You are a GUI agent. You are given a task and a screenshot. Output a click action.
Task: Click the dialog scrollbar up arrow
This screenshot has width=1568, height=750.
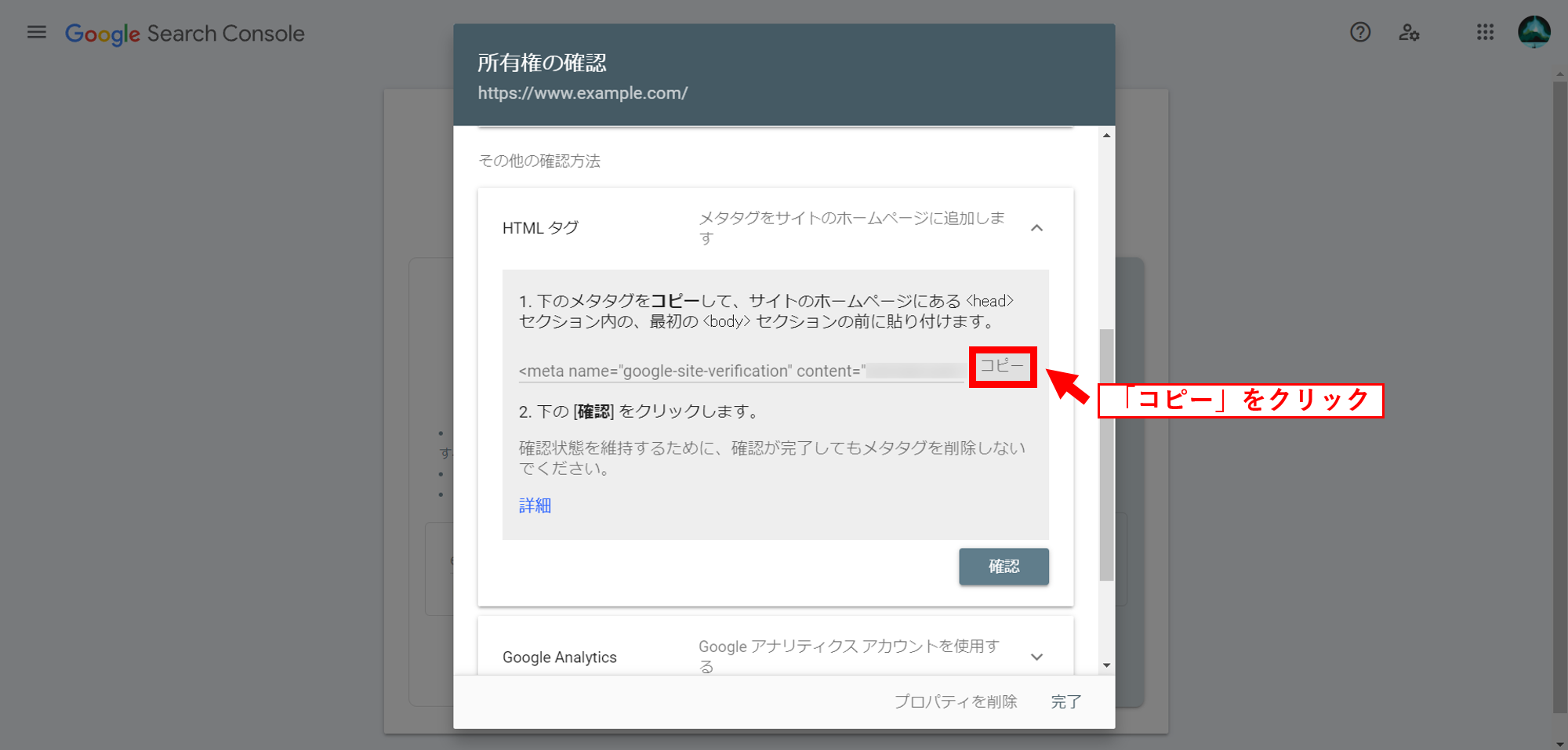[x=1106, y=136]
